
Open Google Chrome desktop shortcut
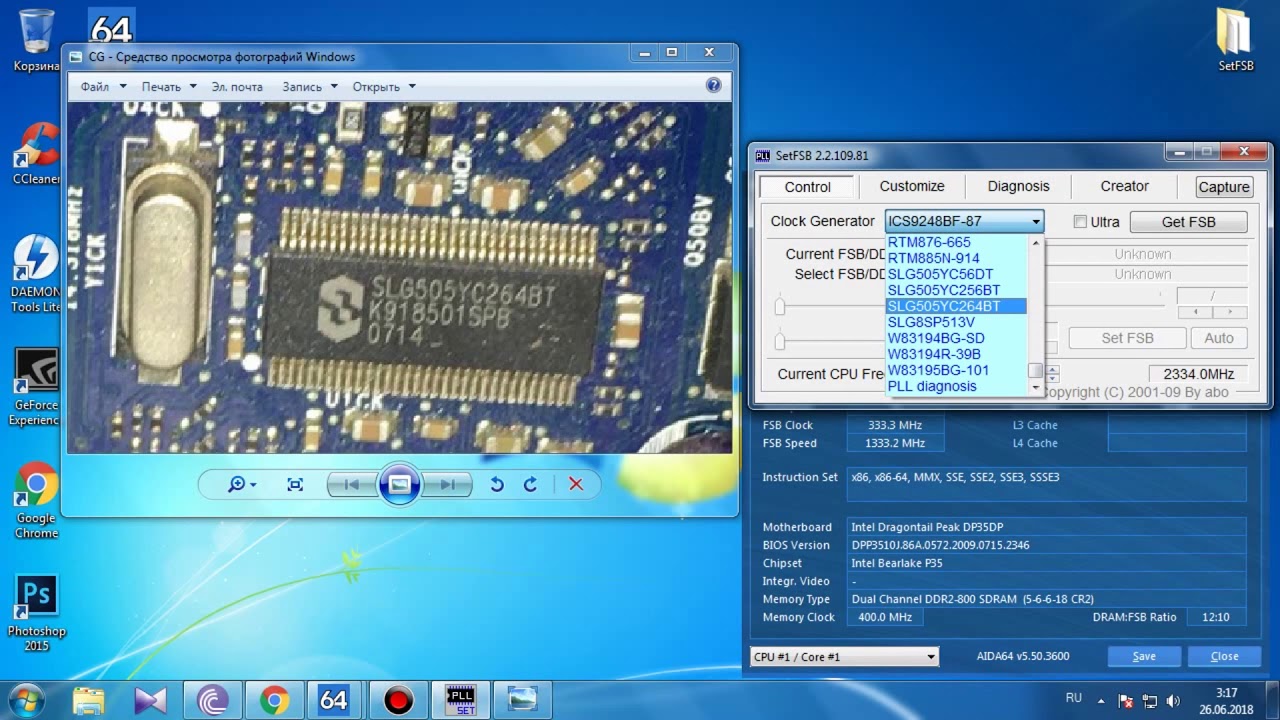point(36,500)
